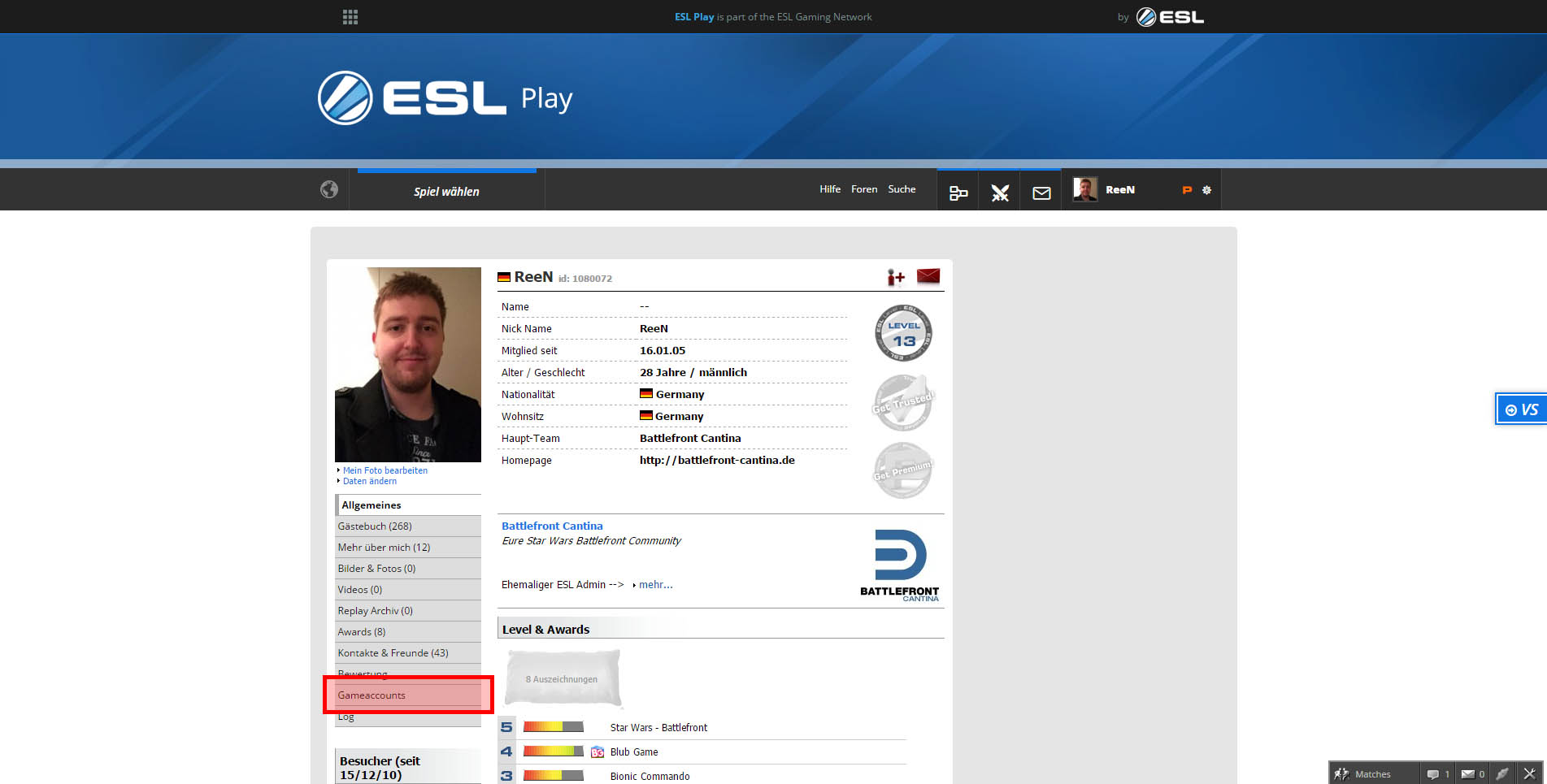Open Bilder & Fotos (0)
Image resolution: width=1547 pixels, height=784 pixels.
408,569
